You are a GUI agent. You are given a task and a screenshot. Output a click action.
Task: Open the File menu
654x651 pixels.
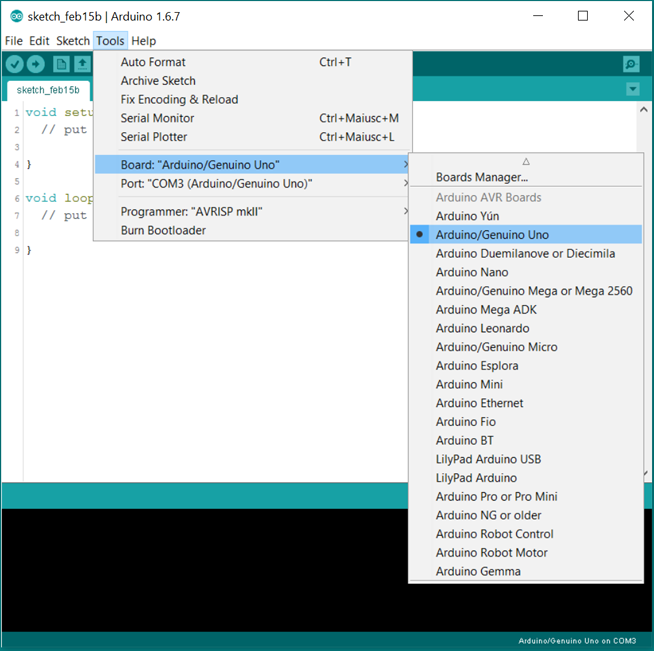tap(14, 41)
